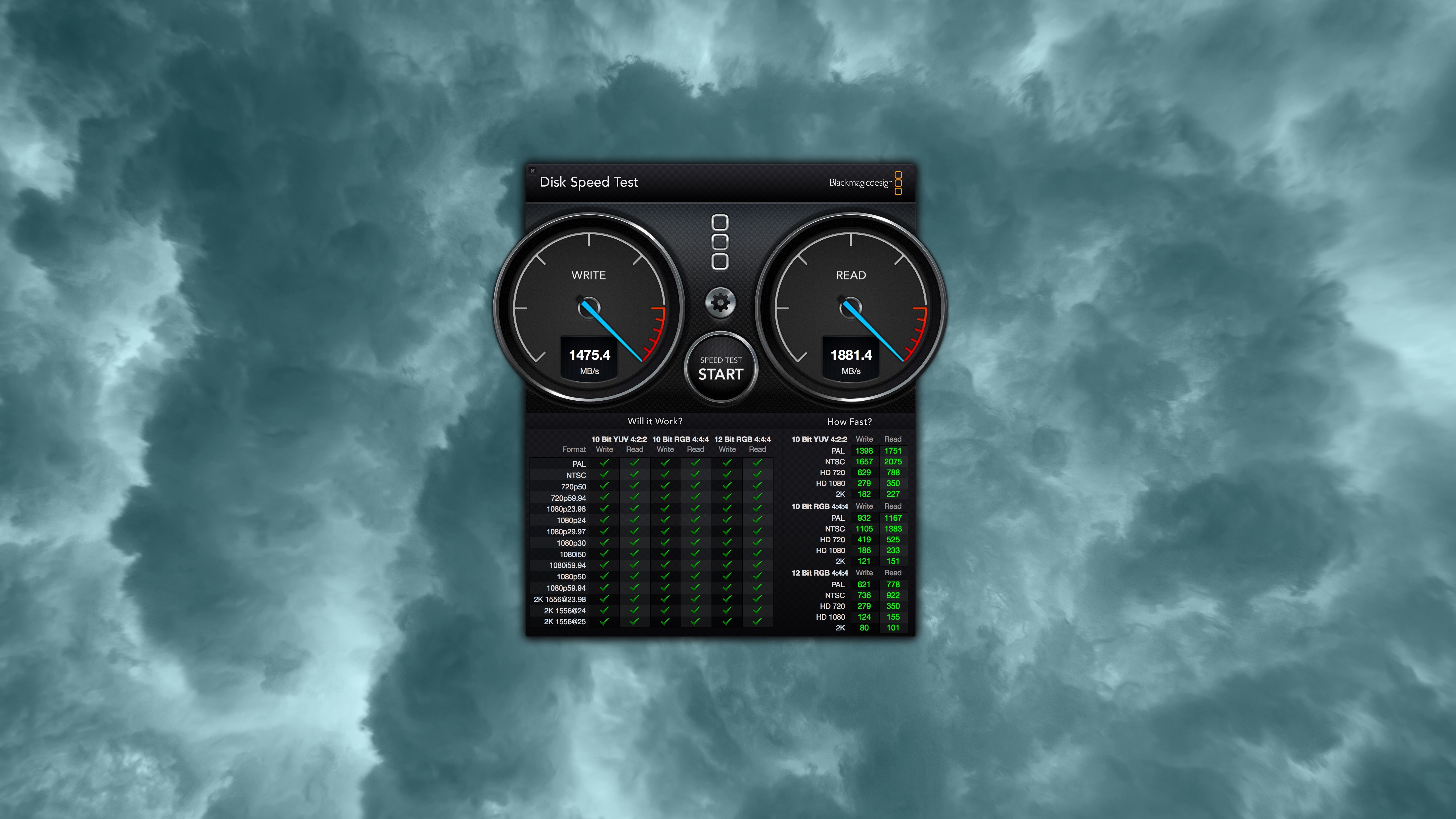
Task: Select the How Fast? panel header
Action: pyautogui.click(x=849, y=422)
